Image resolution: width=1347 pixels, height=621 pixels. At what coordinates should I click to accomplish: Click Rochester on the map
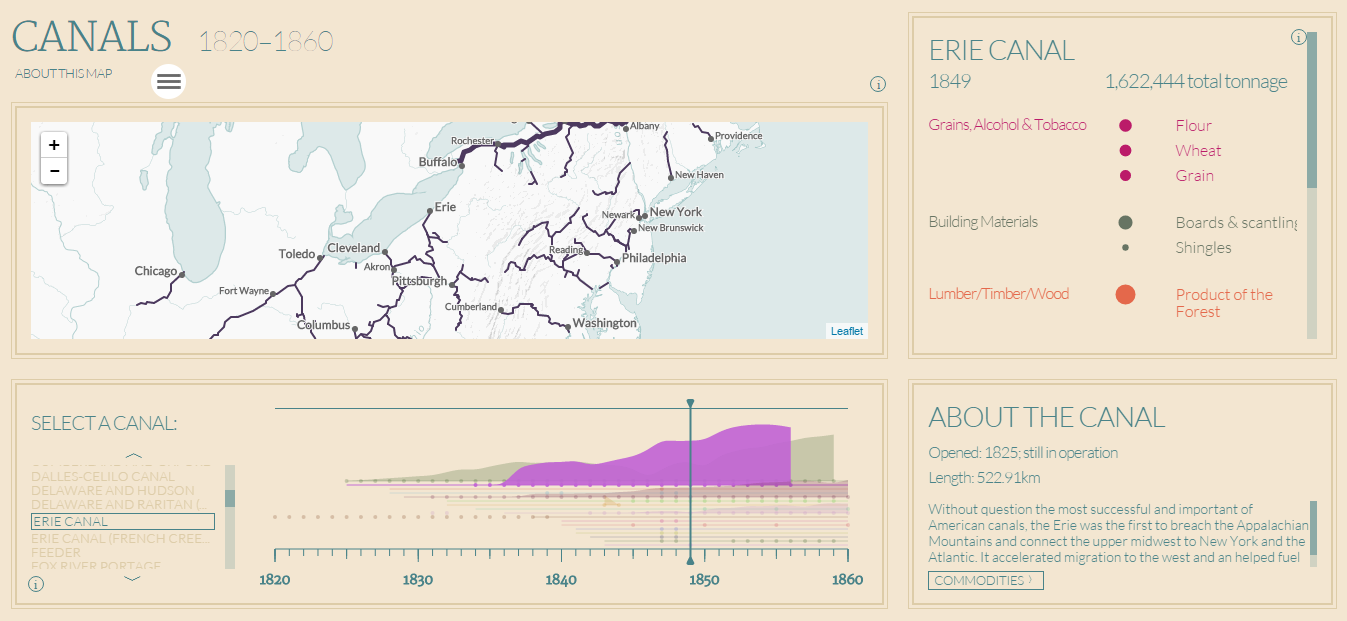pyautogui.click(x=474, y=141)
